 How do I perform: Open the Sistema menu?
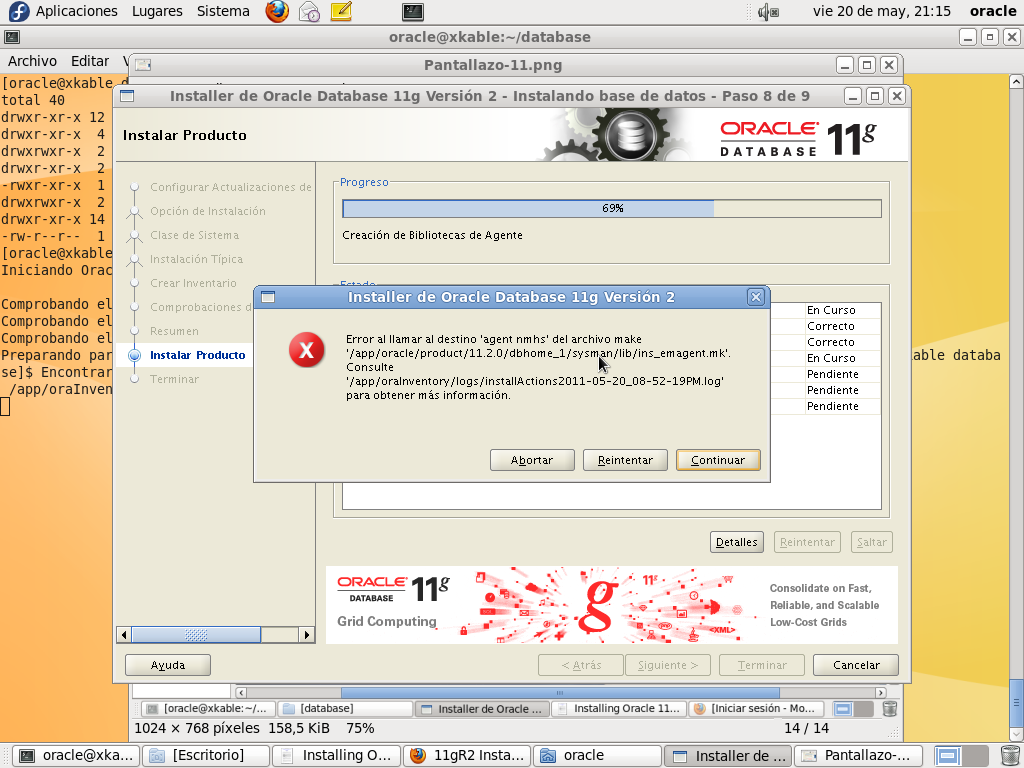pyautogui.click(x=223, y=11)
